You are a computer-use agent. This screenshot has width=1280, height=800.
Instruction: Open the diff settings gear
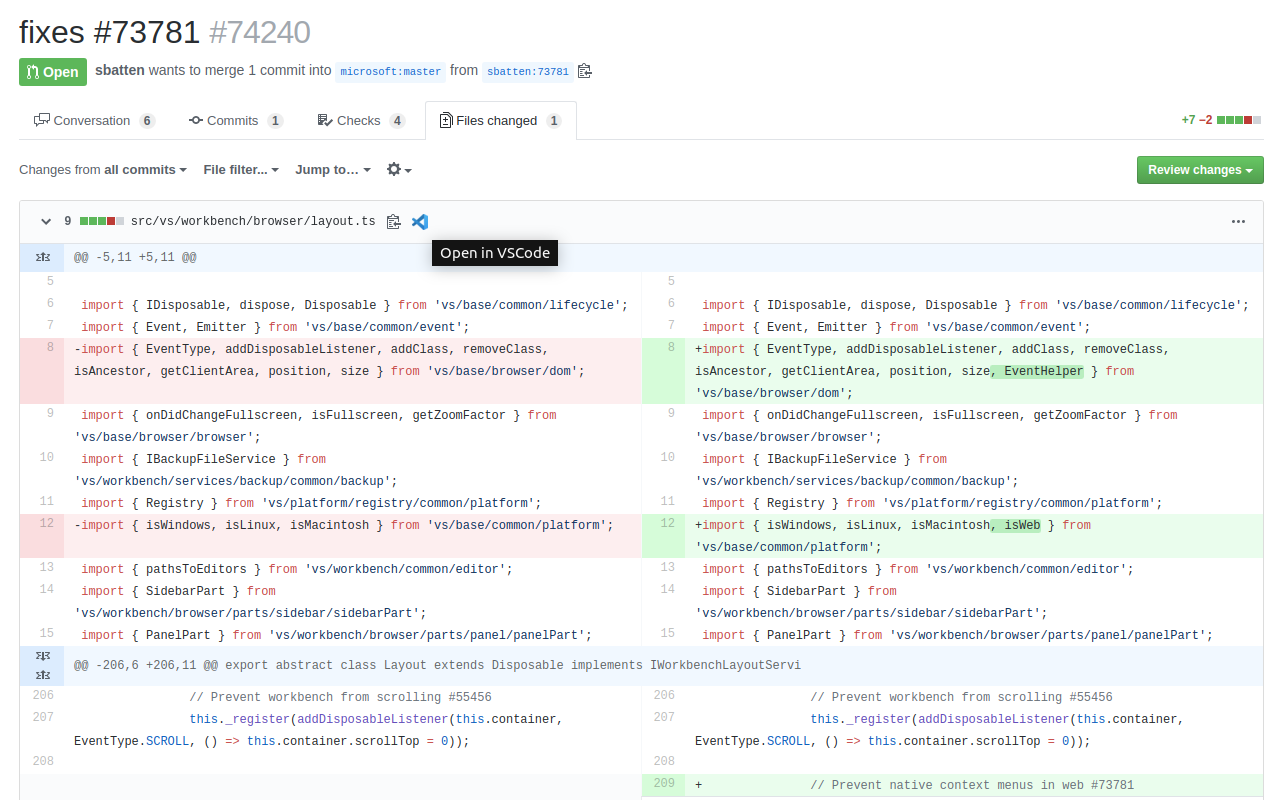coord(398,169)
